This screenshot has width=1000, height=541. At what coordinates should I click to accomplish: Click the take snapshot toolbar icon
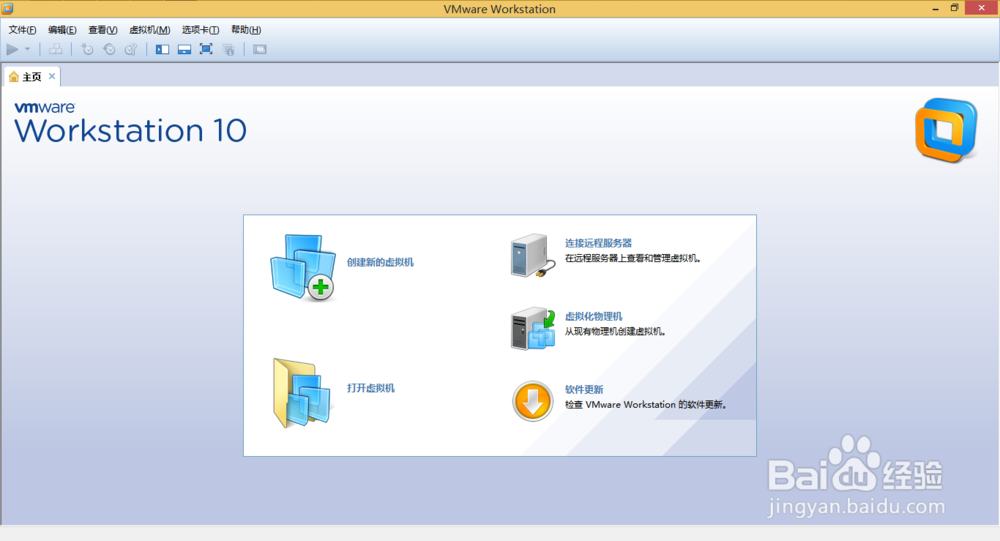[x=87, y=49]
